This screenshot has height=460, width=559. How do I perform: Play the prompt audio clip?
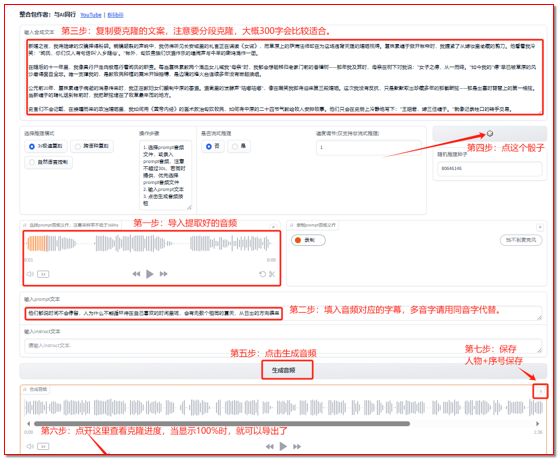pyautogui.click(x=150, y=274)
